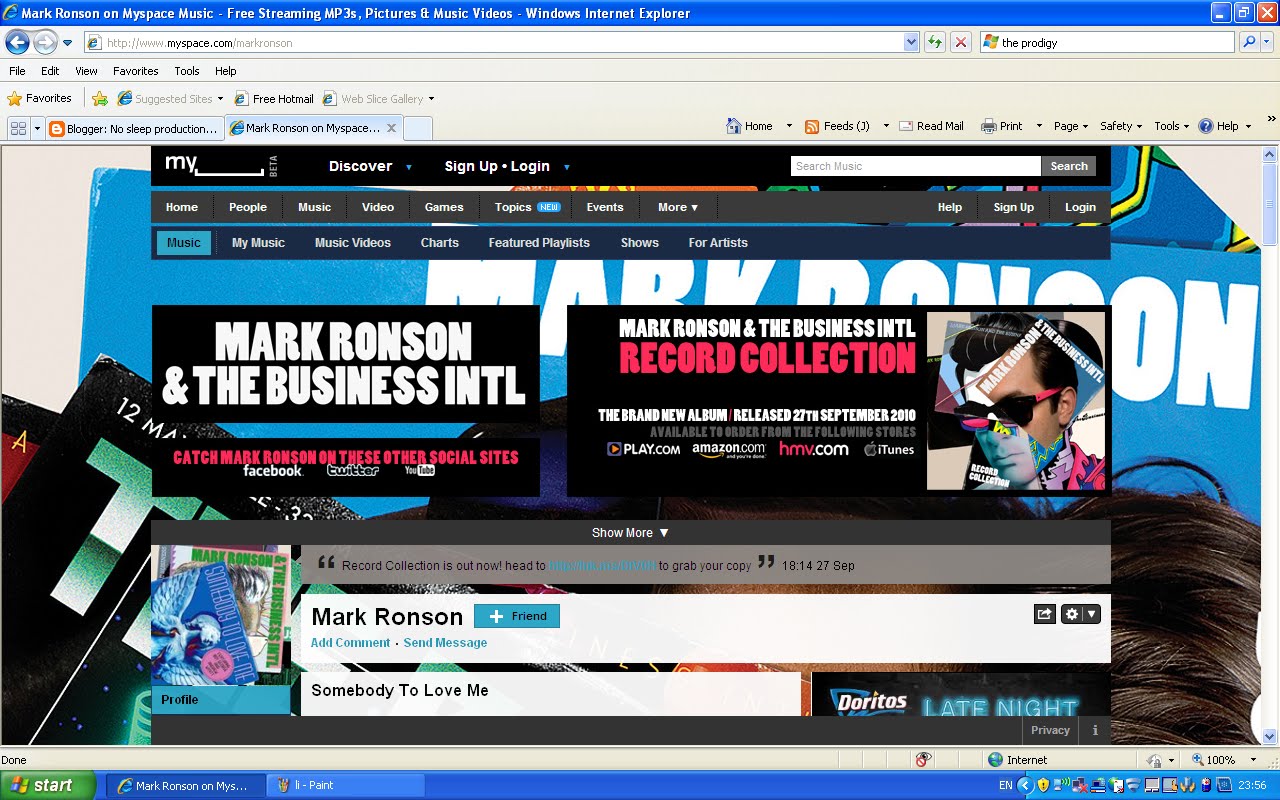Click the Refresh page icon
1280x800 pixels.
pos(935,42)
